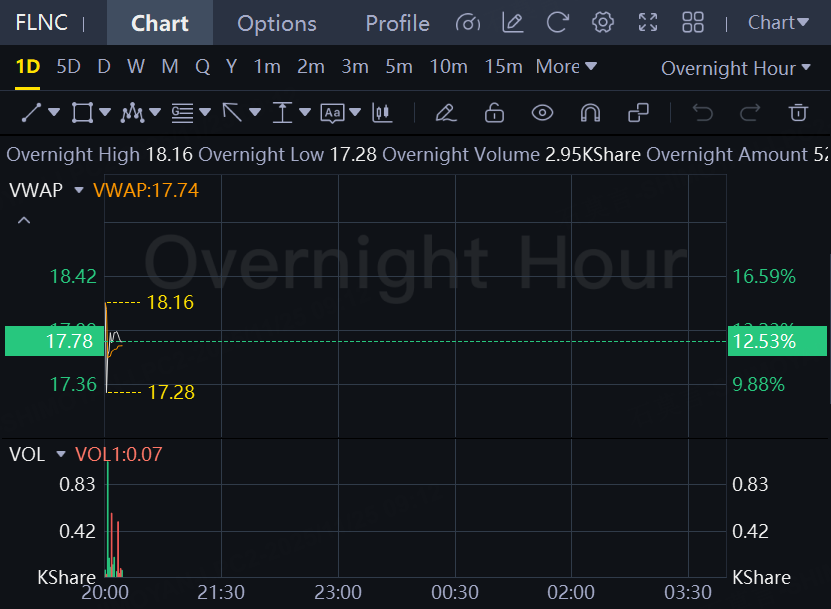Expand the top-right Chart dropdown
The image size is (831, 609).
[778, 23]
